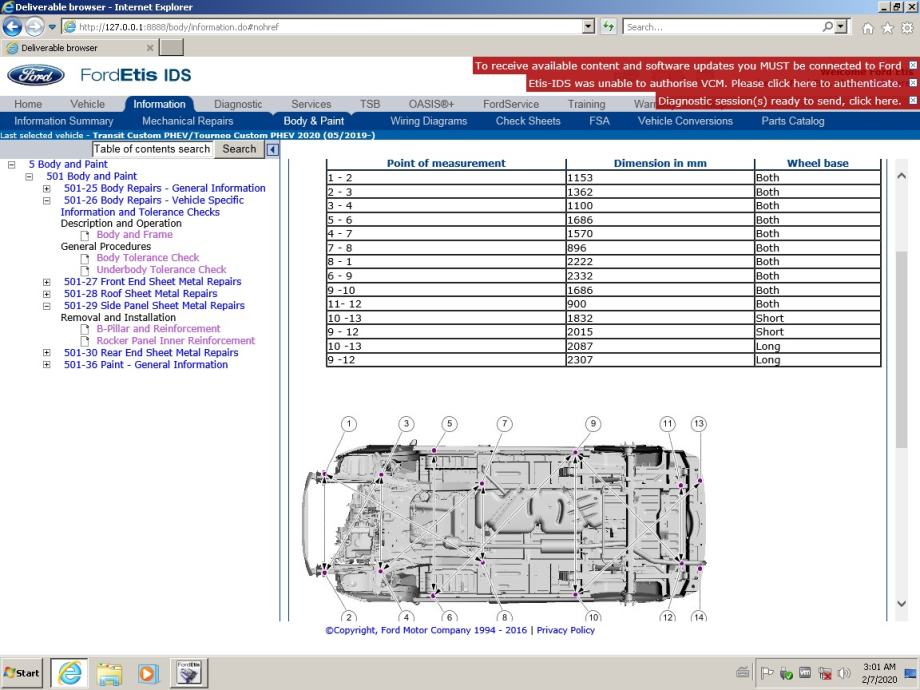This screenshot has width=920, height=690.
Task: Open the Underbody Tolerance Check link
Action: [161, 270]
